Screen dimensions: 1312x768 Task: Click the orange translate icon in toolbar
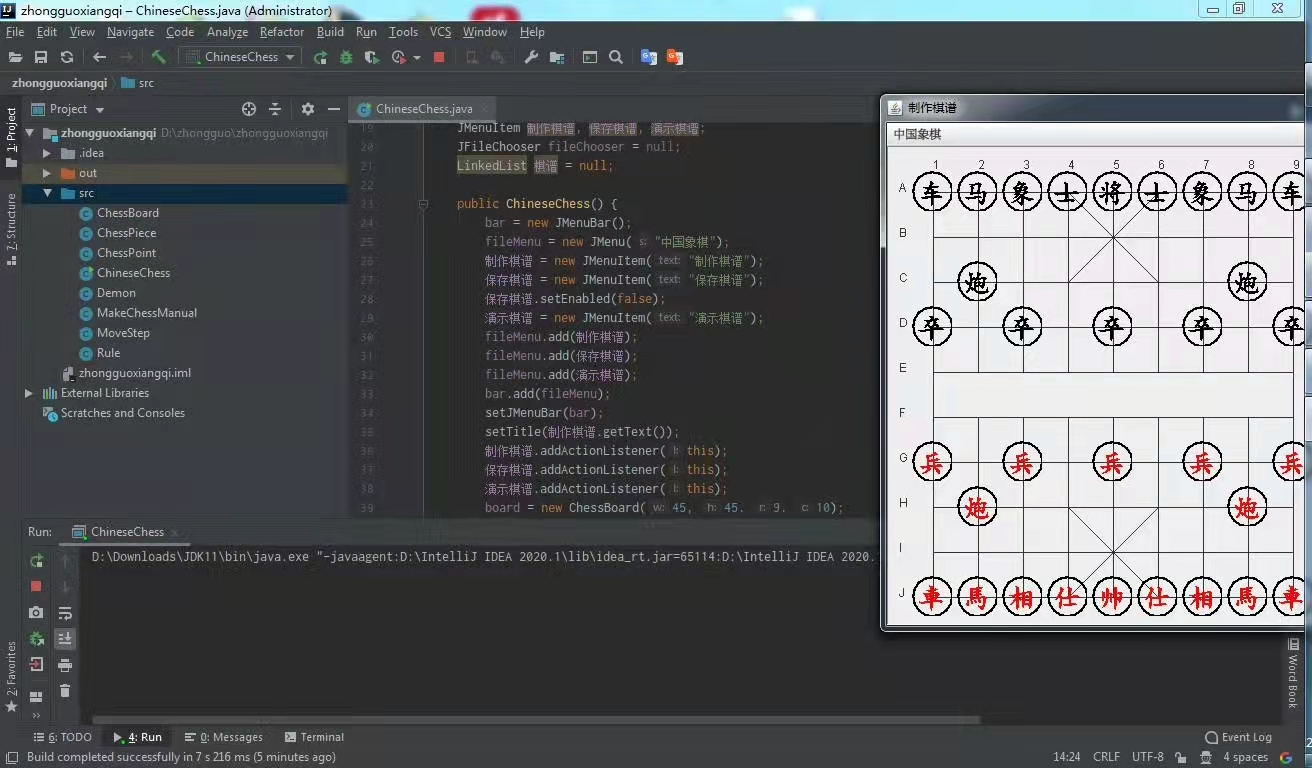pos(675,57)
